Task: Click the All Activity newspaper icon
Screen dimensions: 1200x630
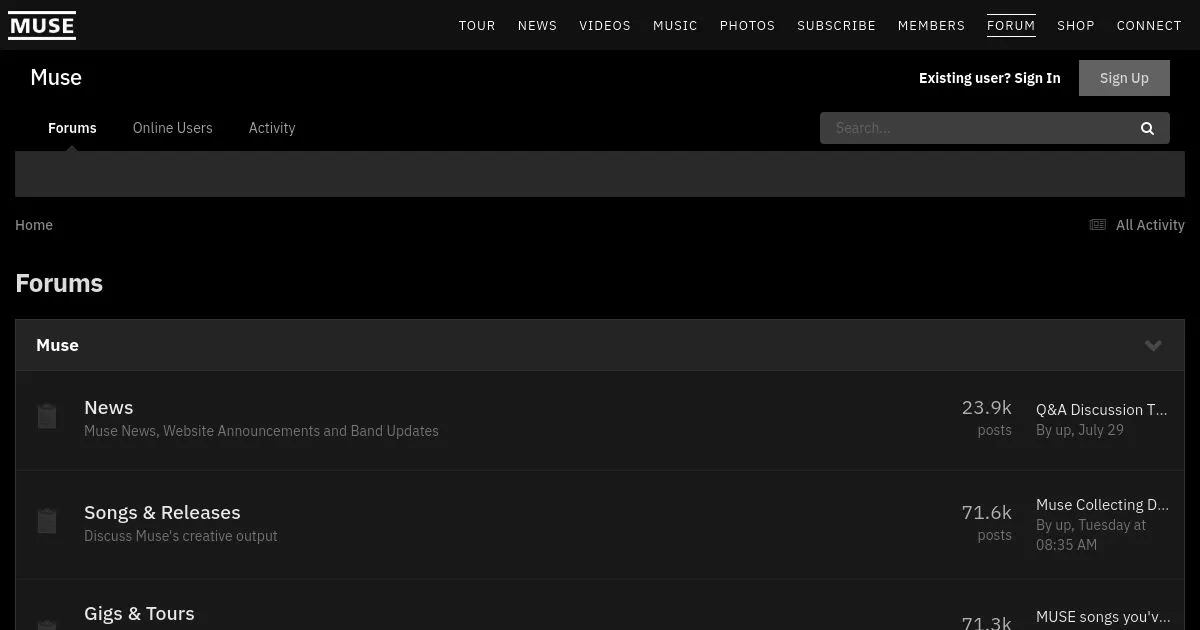Action: click(1098, 225)
